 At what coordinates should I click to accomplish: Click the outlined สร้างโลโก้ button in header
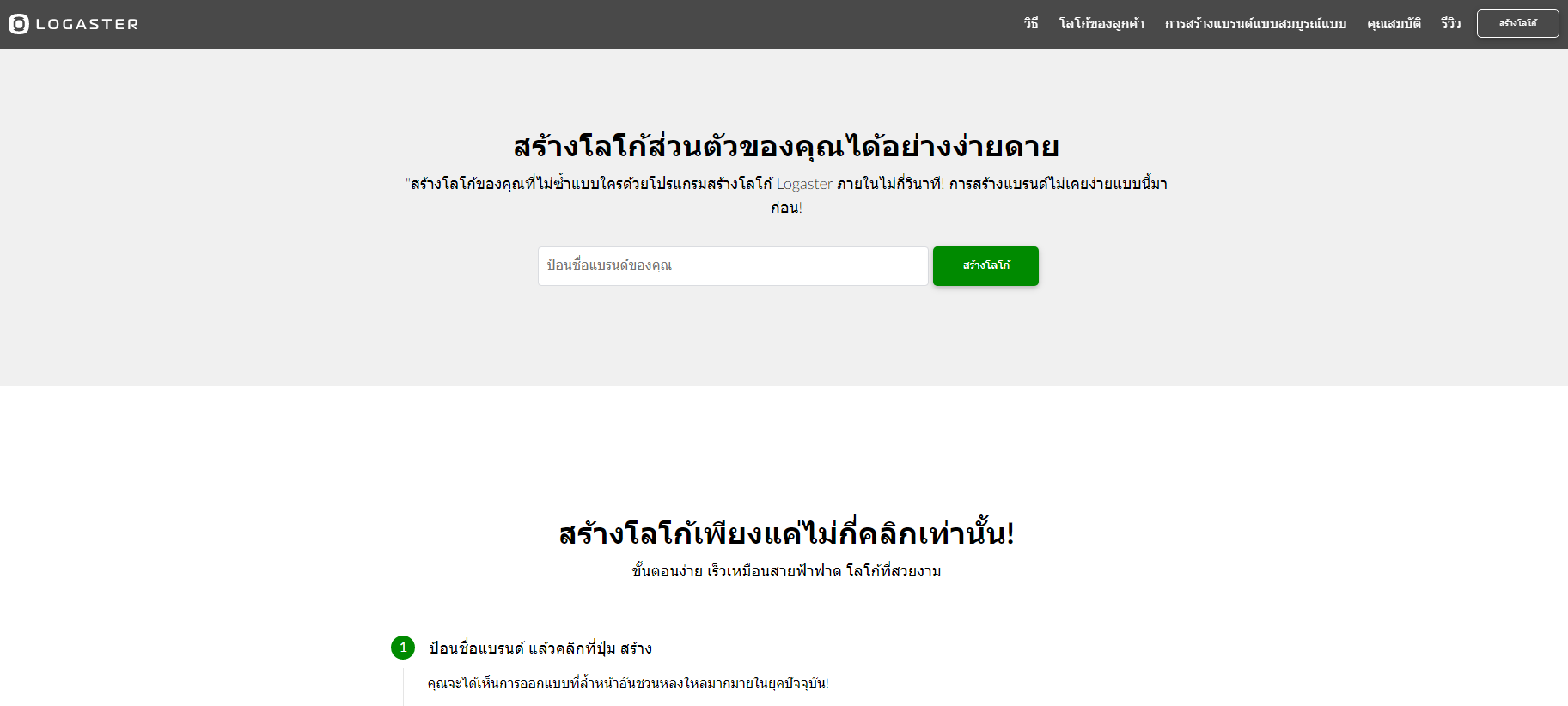click(x=1517, y=24)
